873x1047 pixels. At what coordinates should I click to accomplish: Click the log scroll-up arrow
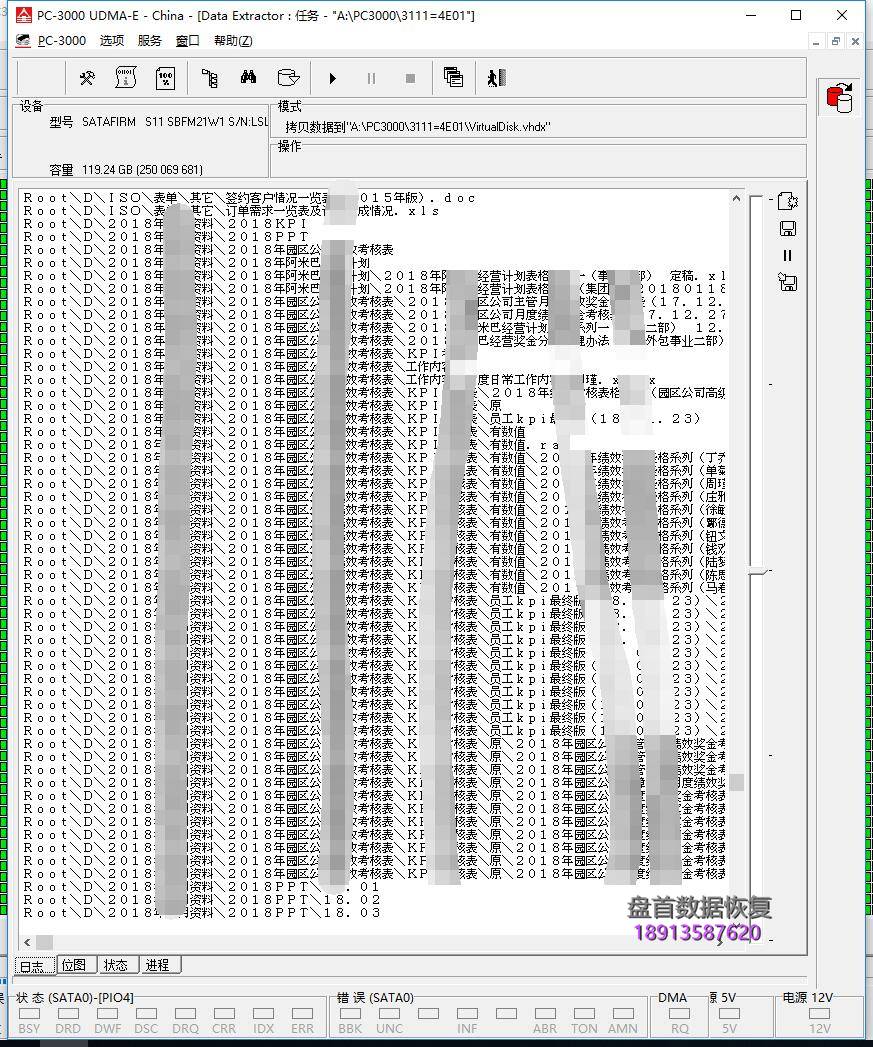(736, 198)
